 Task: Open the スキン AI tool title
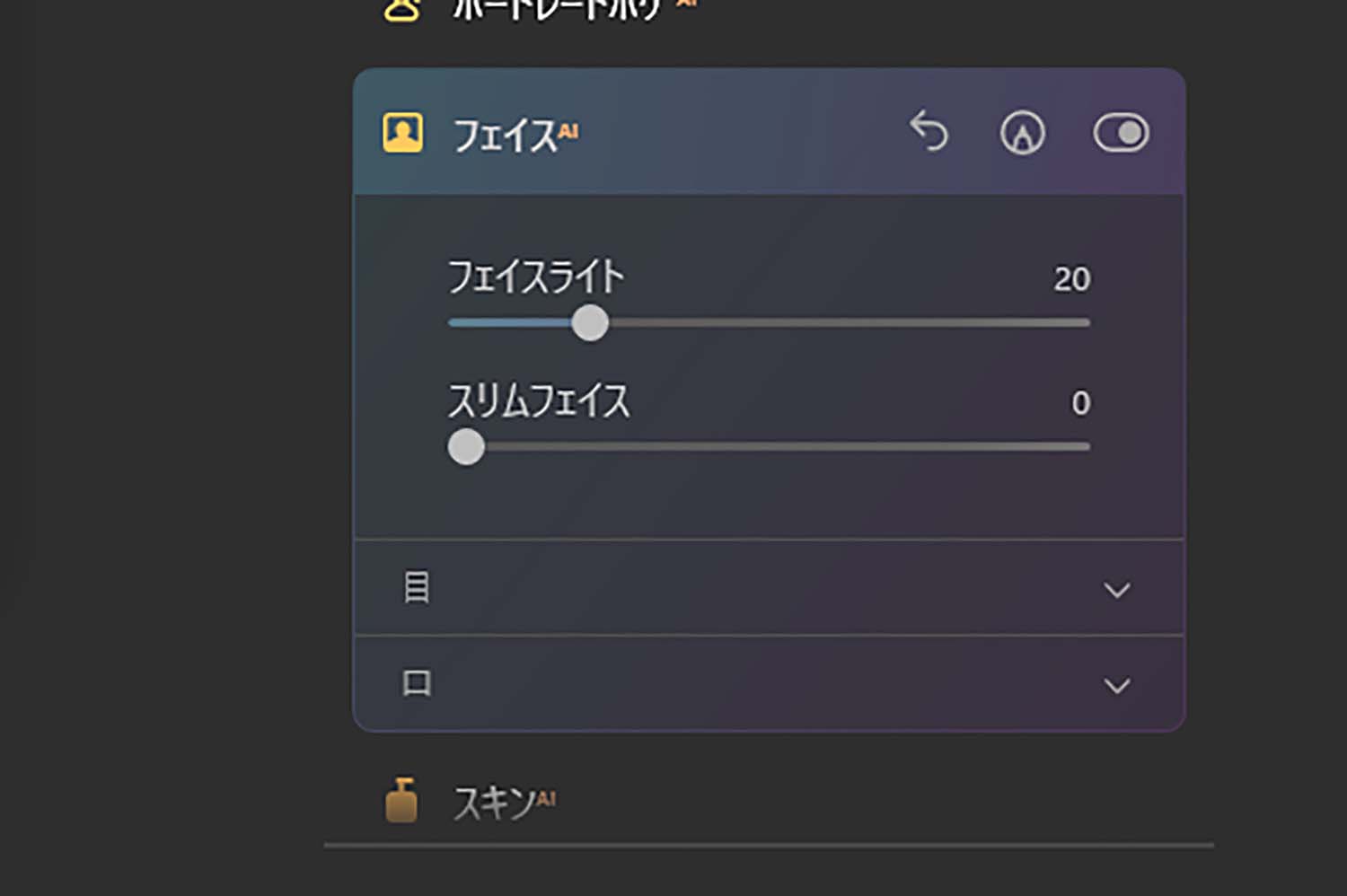pyautogui.click(x=495, y=803)
